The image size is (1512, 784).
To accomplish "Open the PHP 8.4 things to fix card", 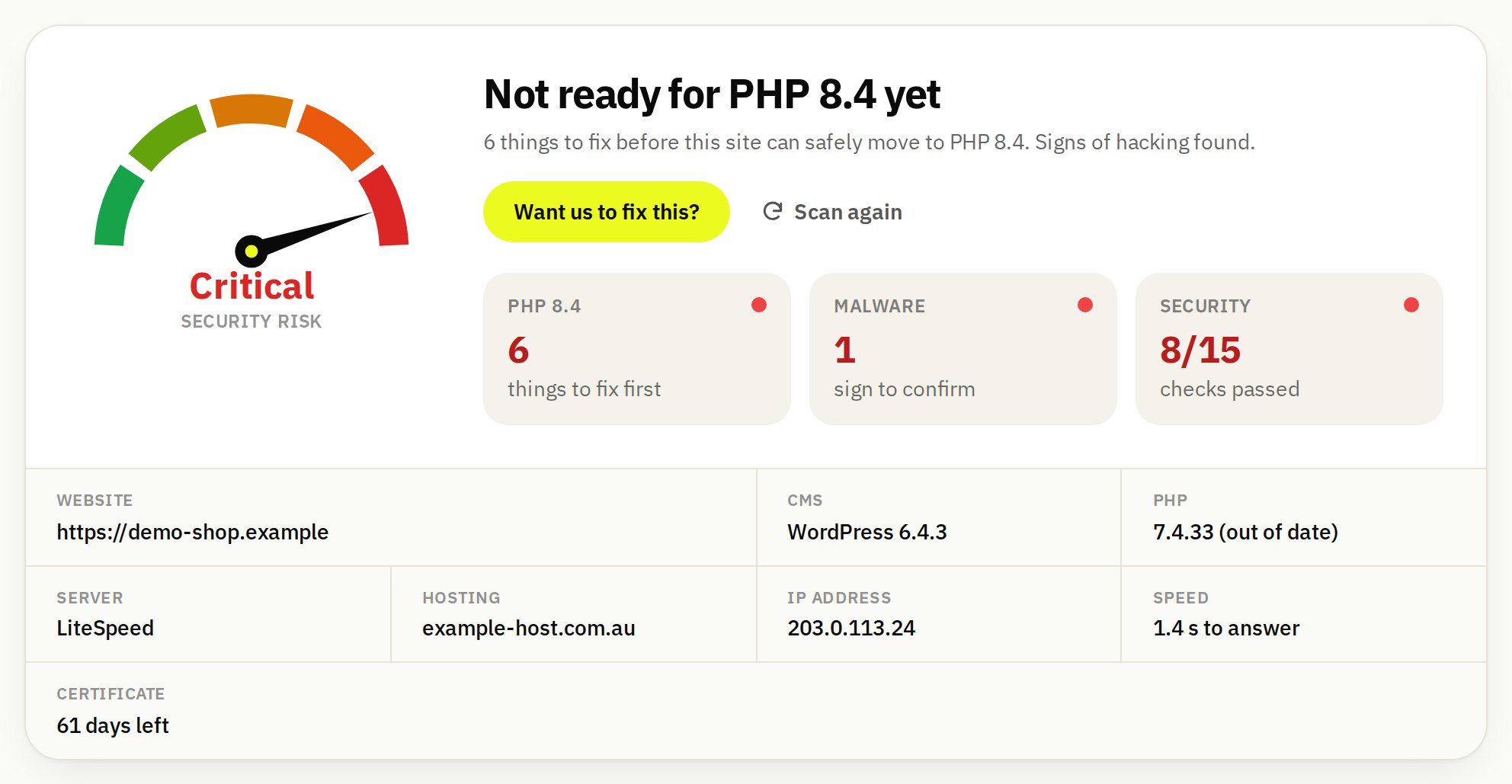I will coord(637,349).
